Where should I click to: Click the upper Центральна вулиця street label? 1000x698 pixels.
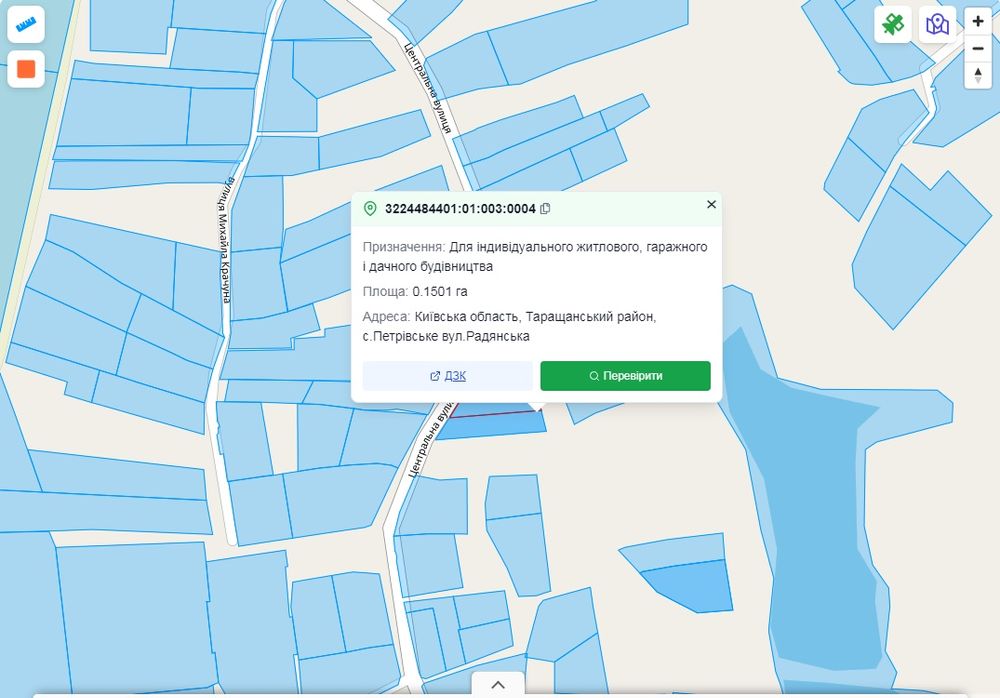tap(428, 89)
